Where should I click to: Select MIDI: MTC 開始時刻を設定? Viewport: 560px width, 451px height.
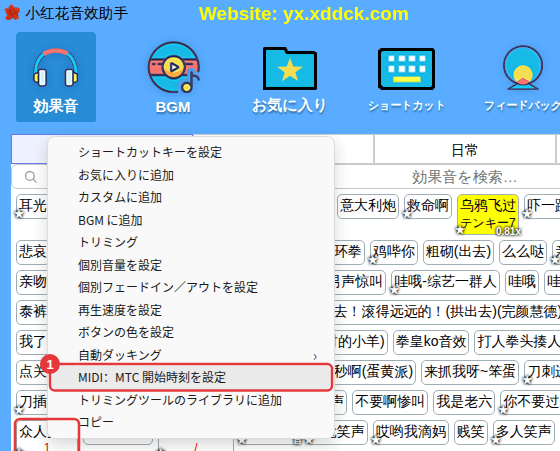[191, 377]
